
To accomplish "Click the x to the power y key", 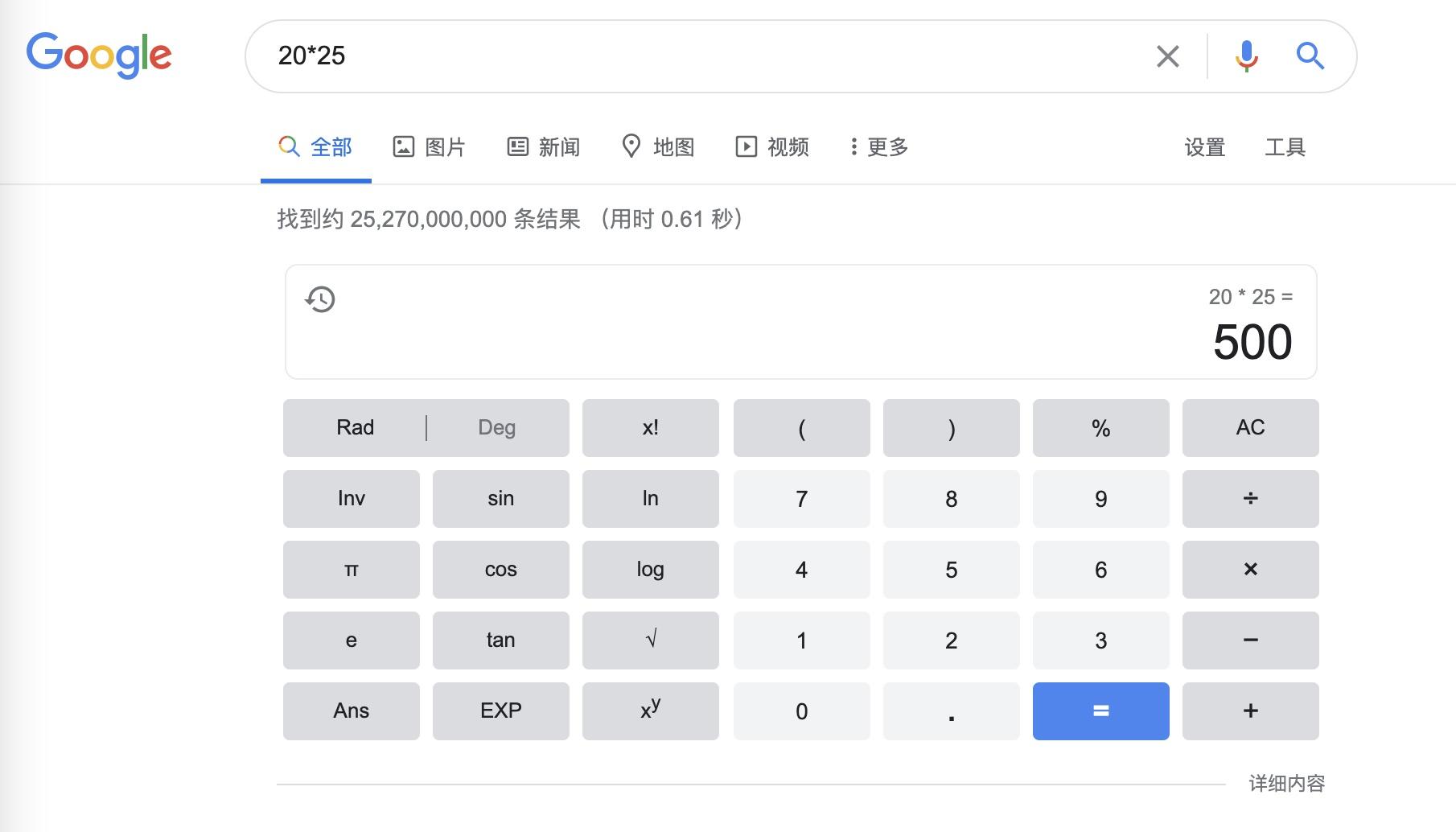I will (651, 711).
